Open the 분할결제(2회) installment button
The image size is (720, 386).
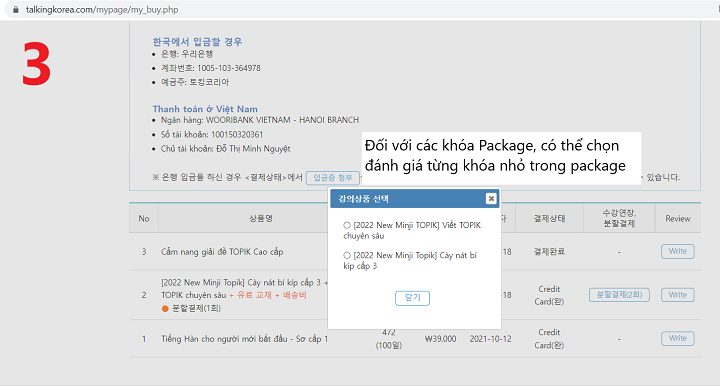(x=619, y=295)
